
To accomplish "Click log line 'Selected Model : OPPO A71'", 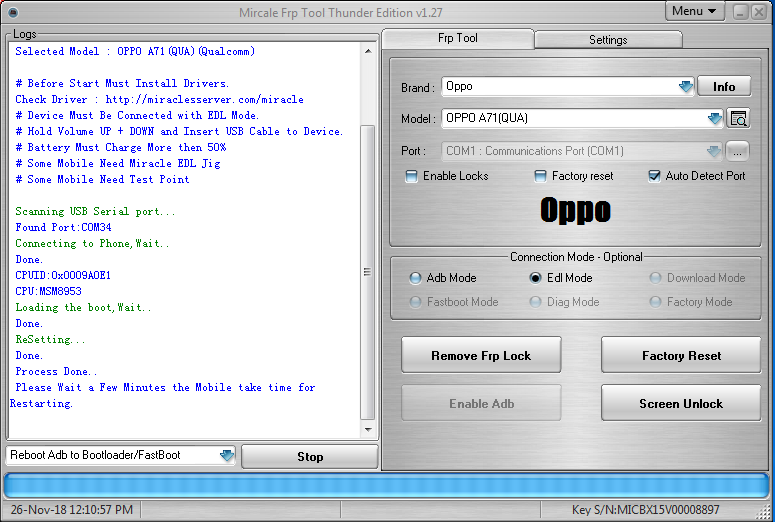I will coord(135,51).
